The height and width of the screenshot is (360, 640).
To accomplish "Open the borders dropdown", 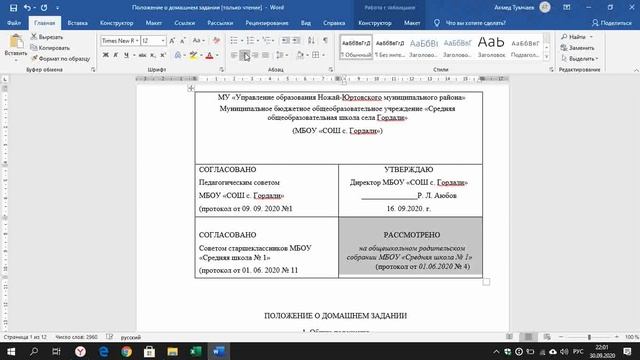I will [x=323, y=55].
